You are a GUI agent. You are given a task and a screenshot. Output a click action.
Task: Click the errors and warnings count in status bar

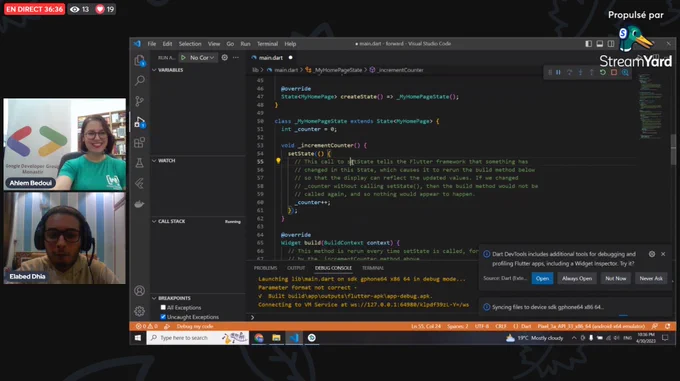[x=147, y=326]
